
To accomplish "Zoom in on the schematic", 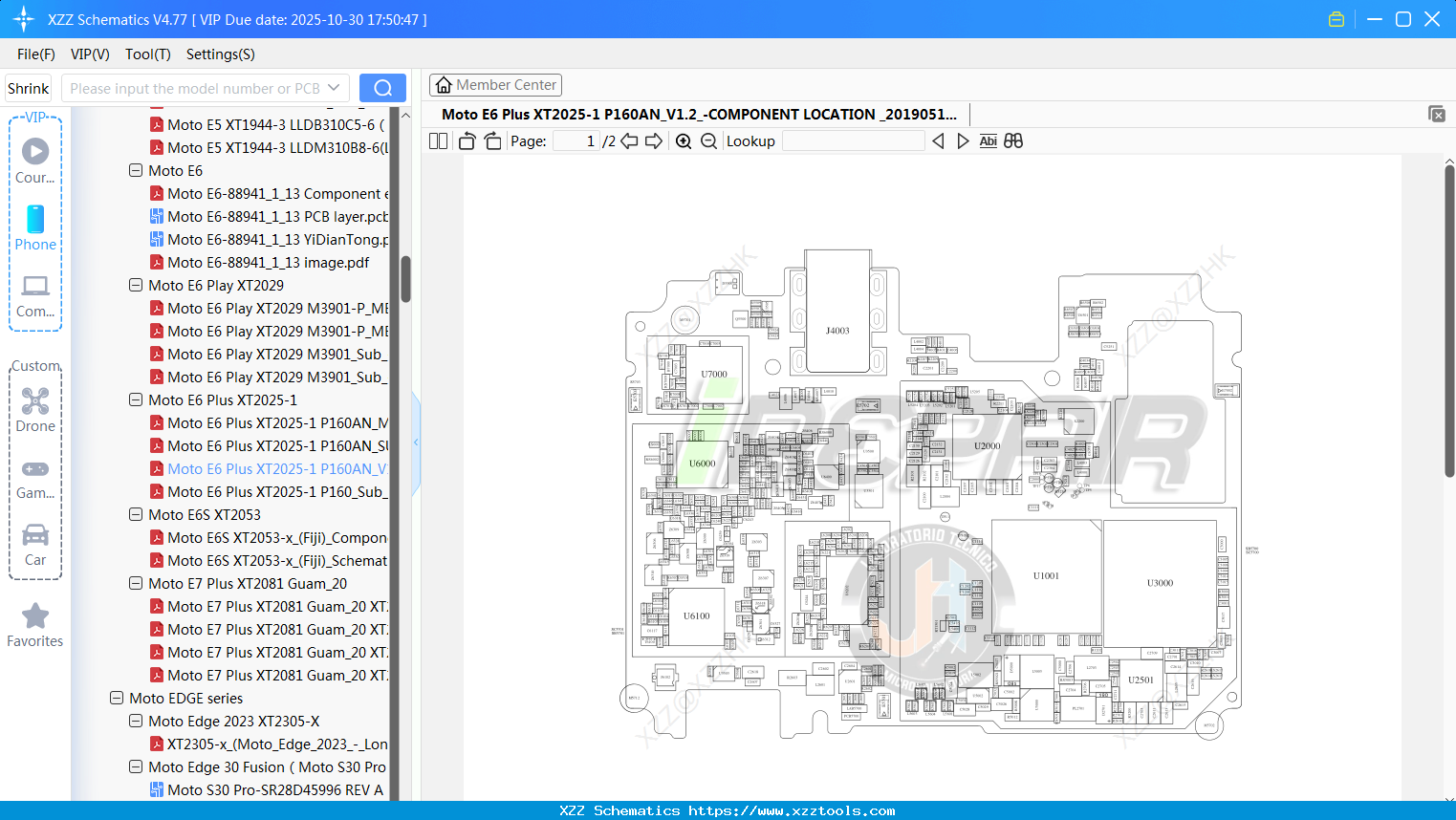I will (x=684, y=141).
